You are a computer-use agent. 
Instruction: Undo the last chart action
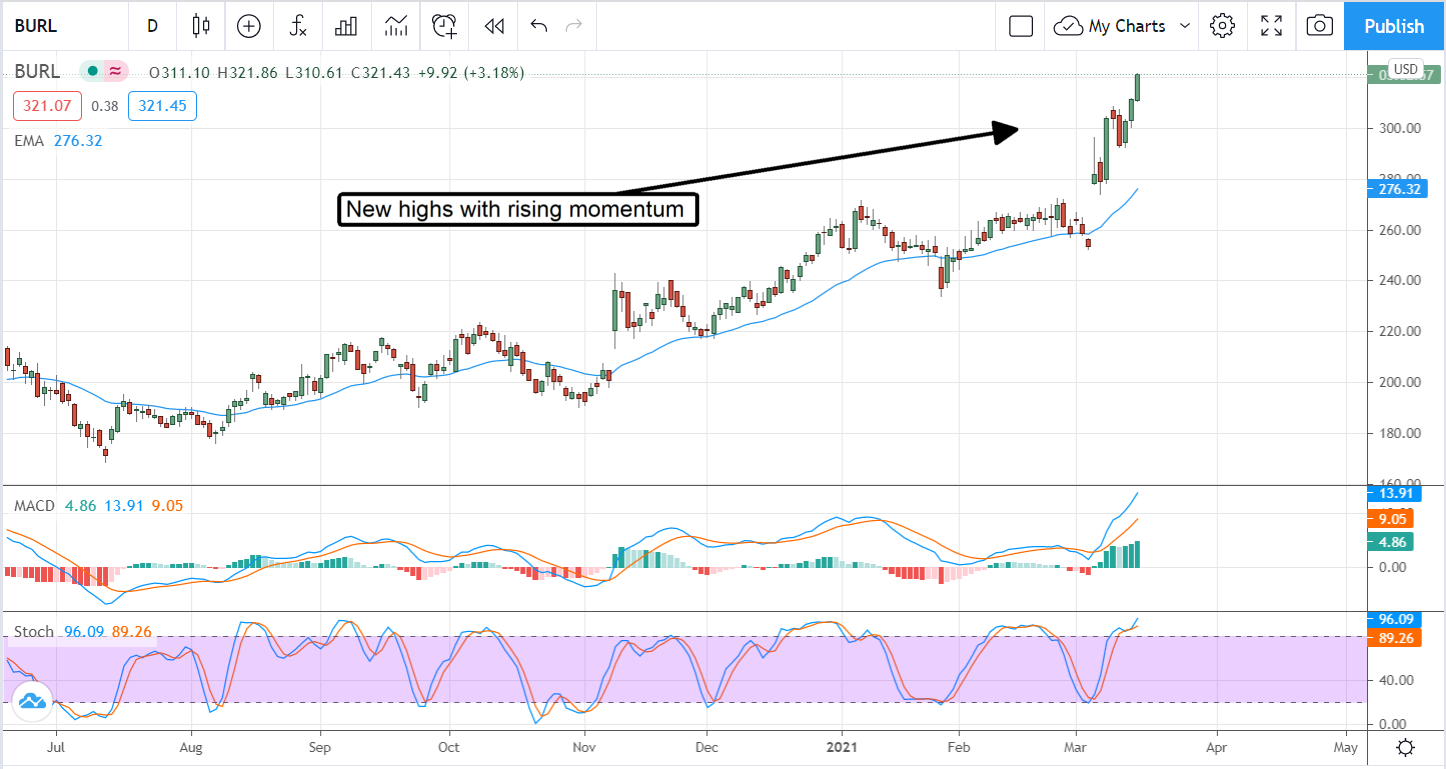[539, 26]
